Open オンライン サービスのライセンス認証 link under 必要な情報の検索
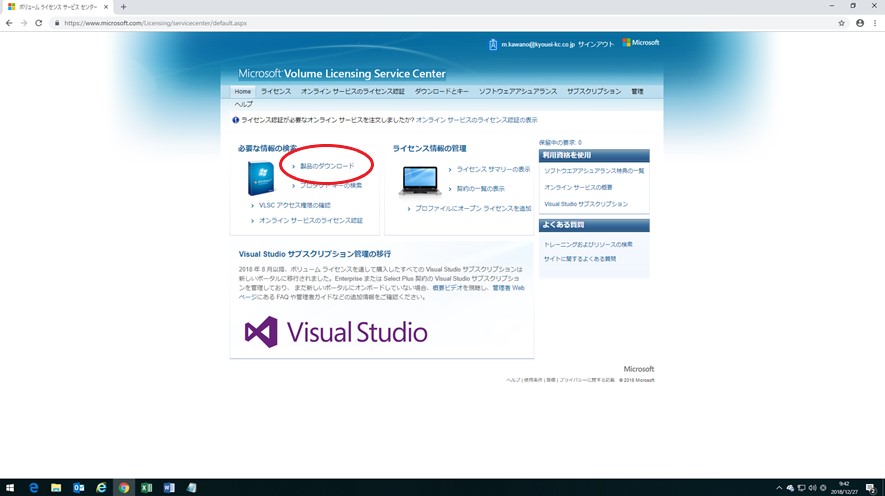Viewport: 885px width, 496px height. click(x=311, y=221)
